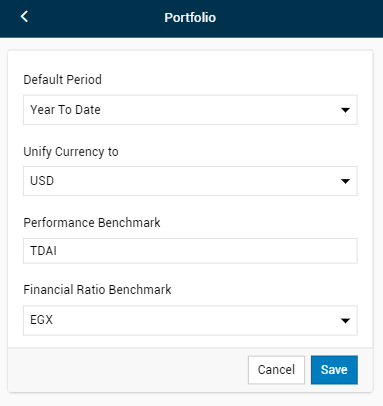383x406 pixels.
Task: Click the empty footer area beside Cancel
Action: [128, 370]
